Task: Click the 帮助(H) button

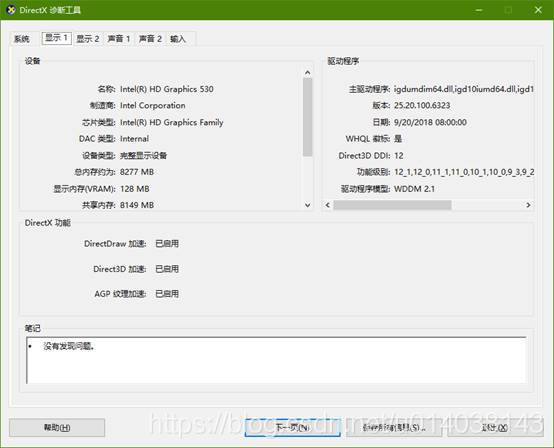Action: point(57,428)
